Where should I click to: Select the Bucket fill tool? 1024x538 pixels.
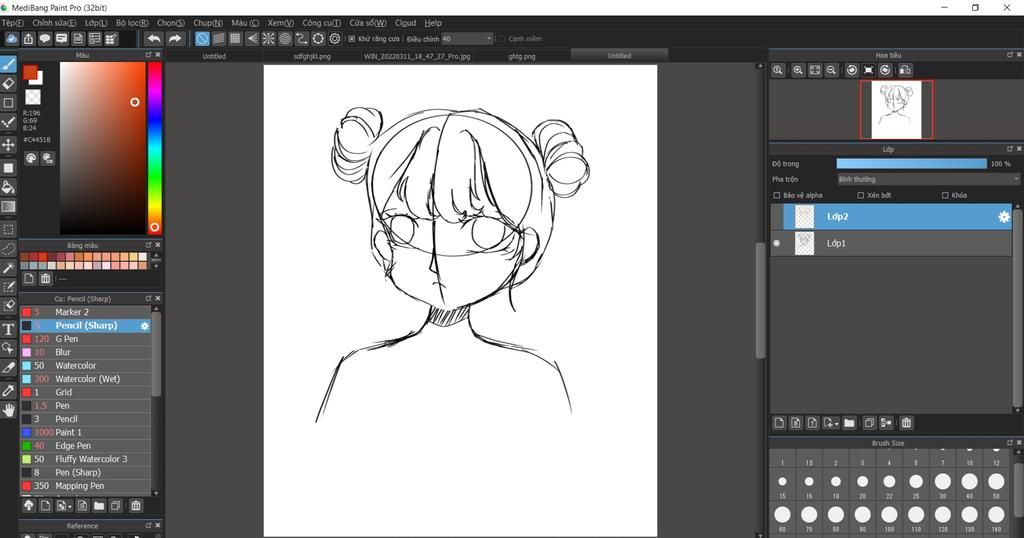click(8, 187)
